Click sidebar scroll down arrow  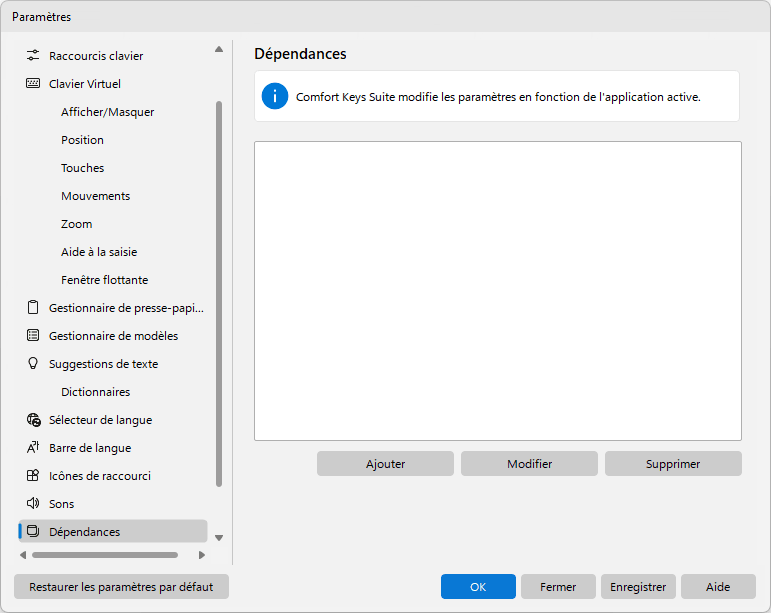[x=219, y=538]
